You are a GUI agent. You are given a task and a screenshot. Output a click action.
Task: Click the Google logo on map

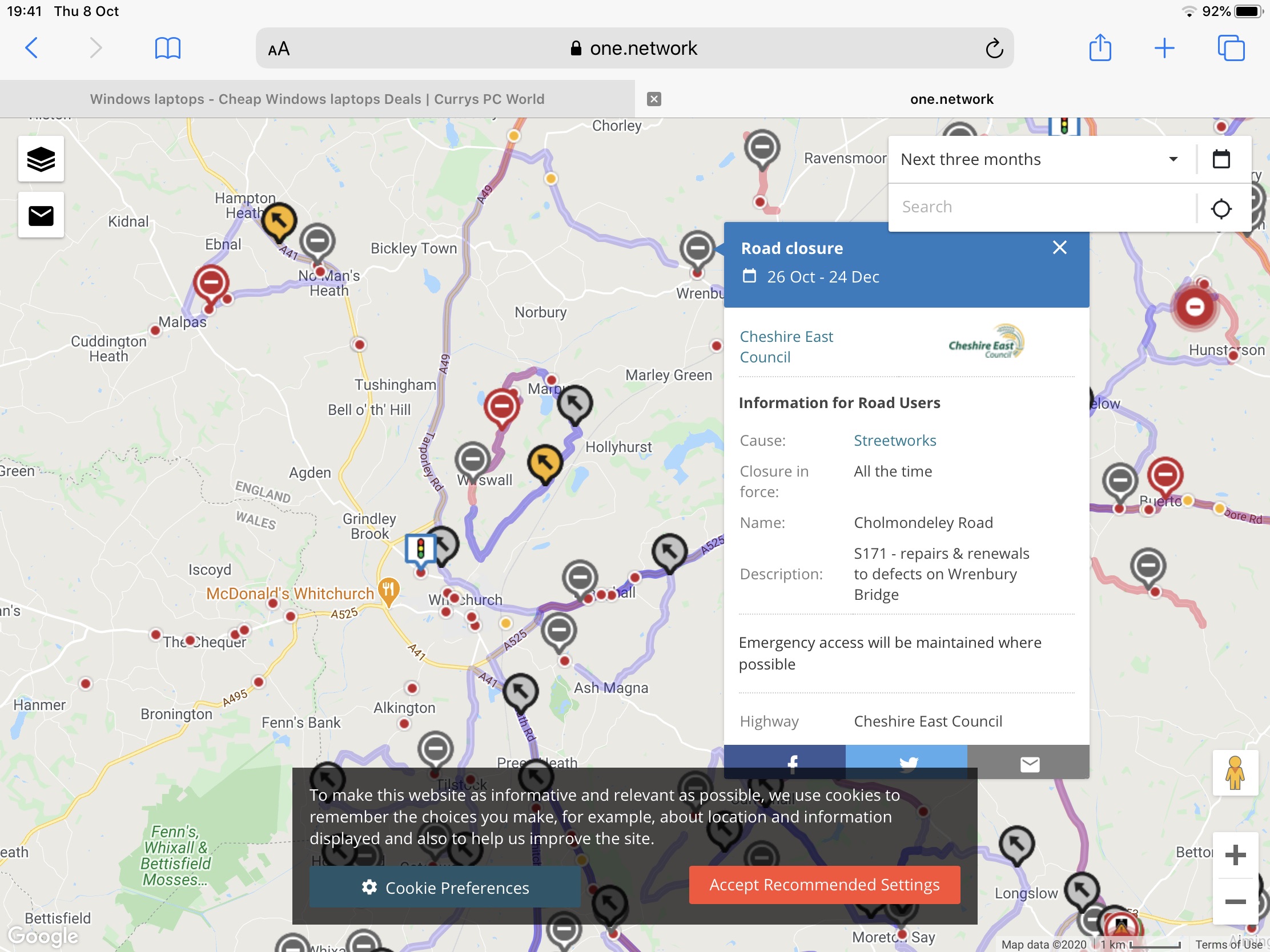click(43, 935)
